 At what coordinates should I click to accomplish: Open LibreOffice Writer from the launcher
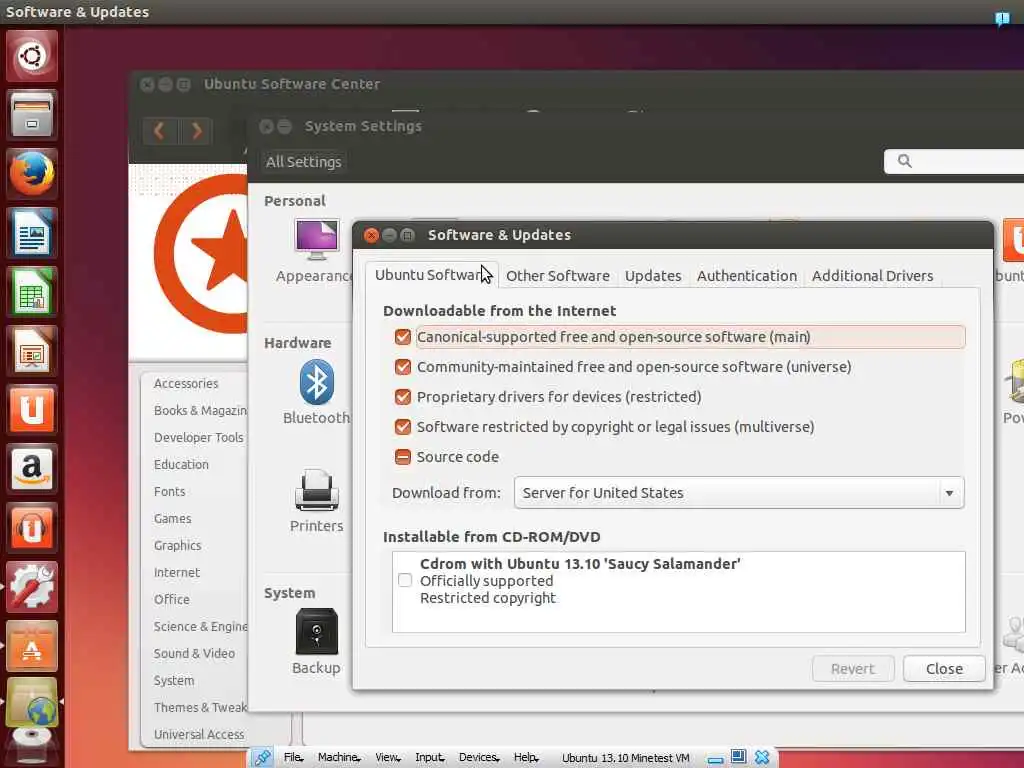point(31,232)
